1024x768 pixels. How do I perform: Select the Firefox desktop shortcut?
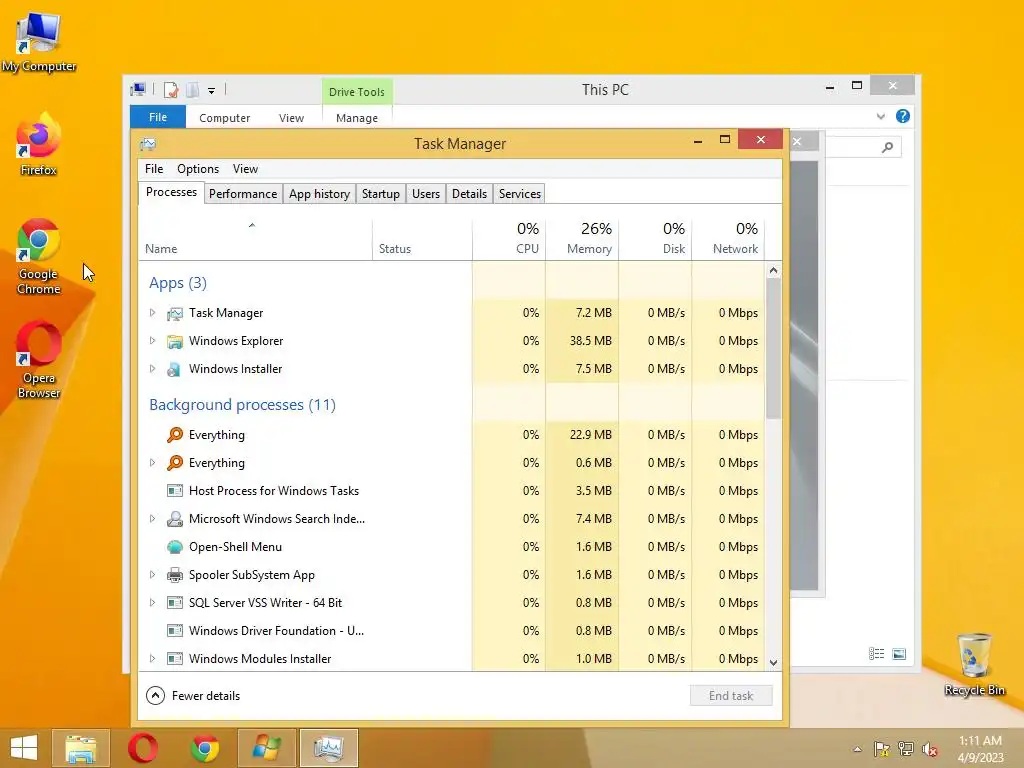[39, 145]
